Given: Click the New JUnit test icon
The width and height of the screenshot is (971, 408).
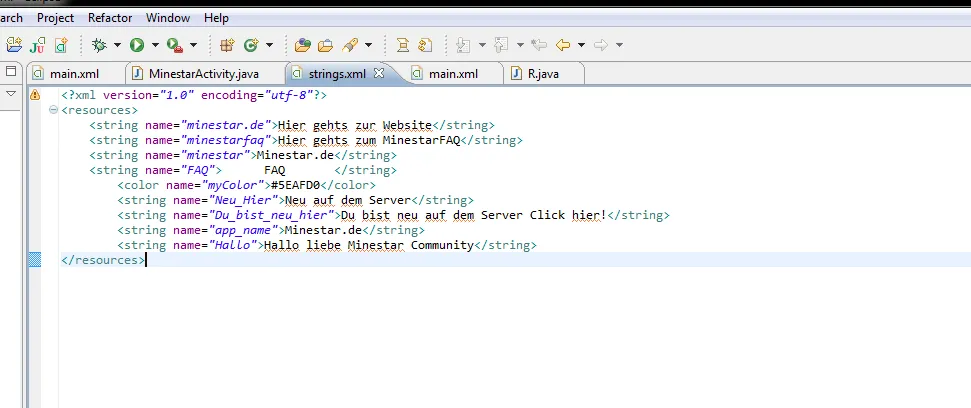Looking at the screenshot, I should point(38,45).
